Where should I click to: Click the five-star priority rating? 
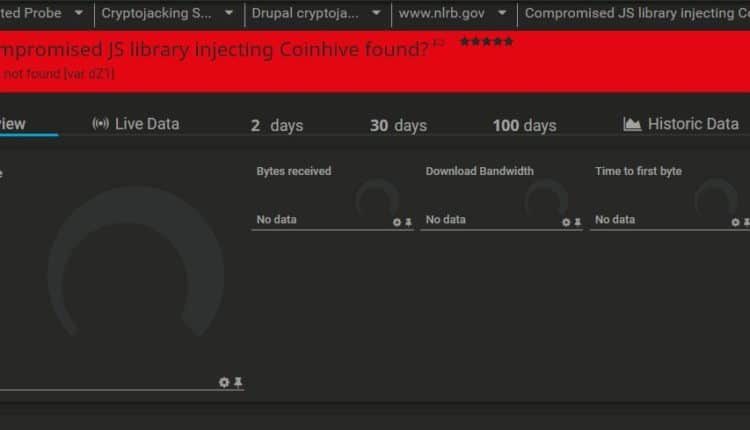(486, 42)
